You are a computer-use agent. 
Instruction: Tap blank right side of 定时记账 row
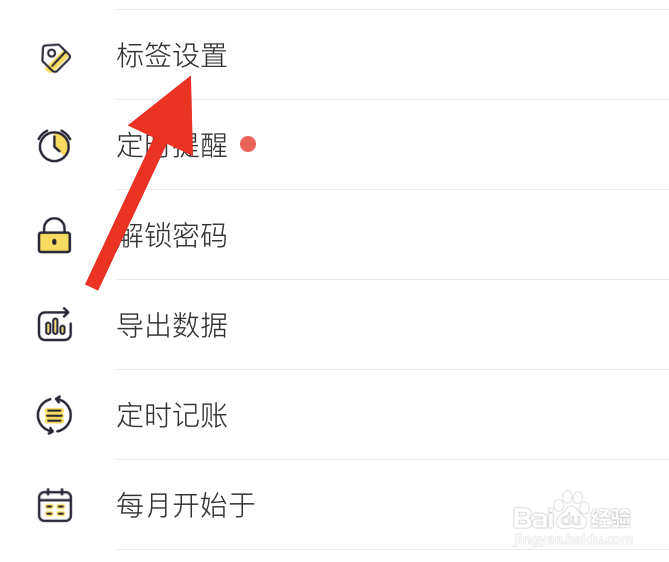448,415
